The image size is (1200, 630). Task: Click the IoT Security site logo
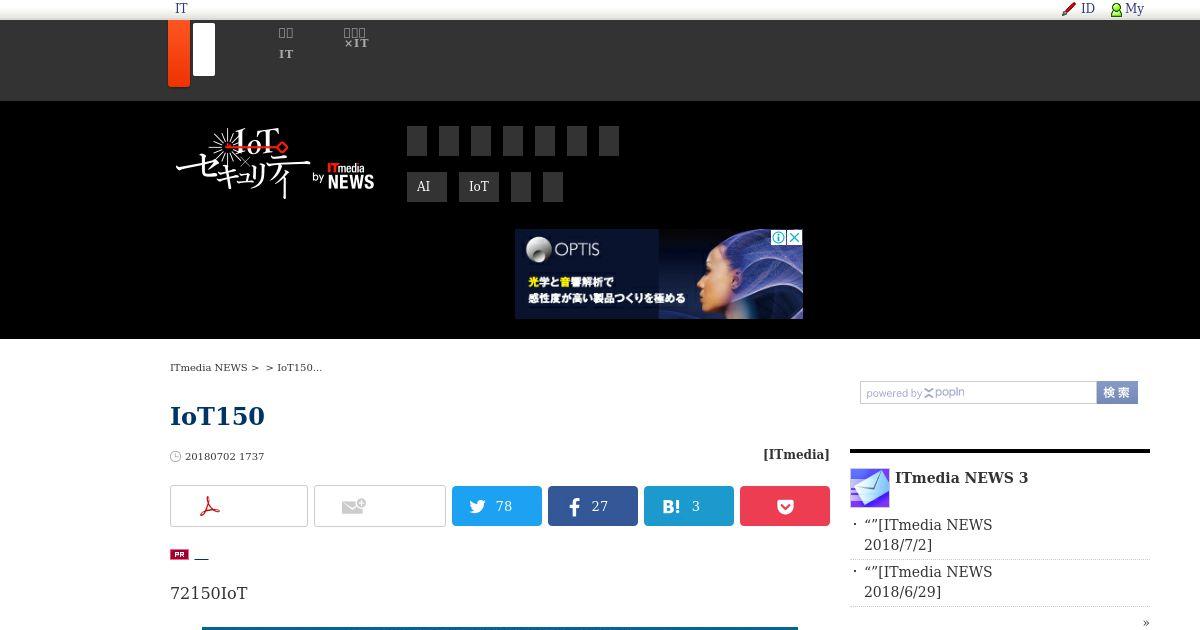point(243,163)
